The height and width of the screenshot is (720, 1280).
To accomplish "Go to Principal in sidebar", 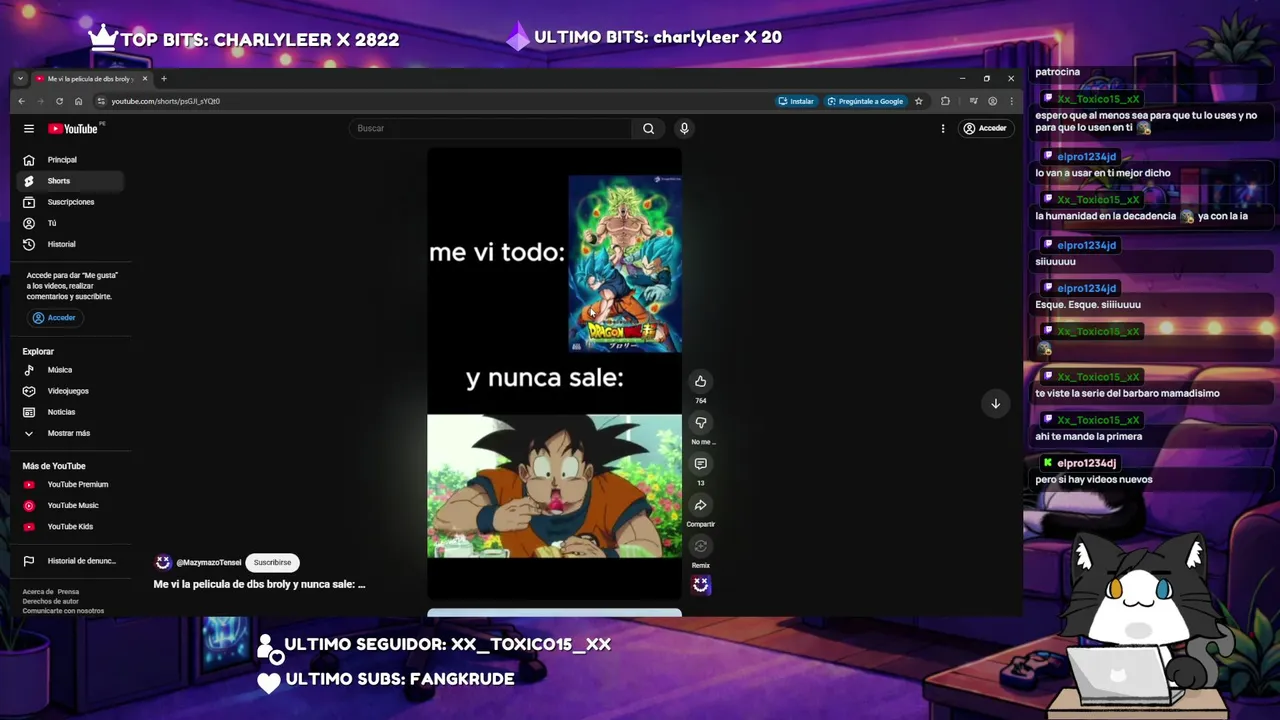I will [70, 160].
